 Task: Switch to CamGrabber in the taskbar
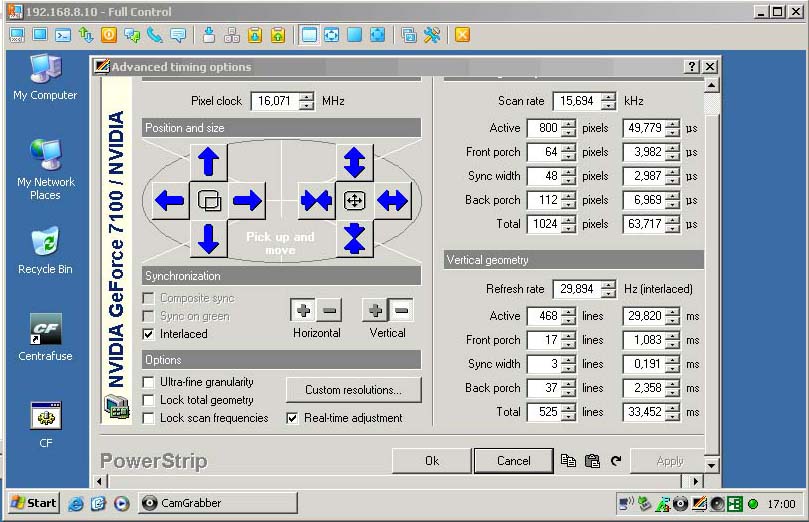tap(217, 503)
